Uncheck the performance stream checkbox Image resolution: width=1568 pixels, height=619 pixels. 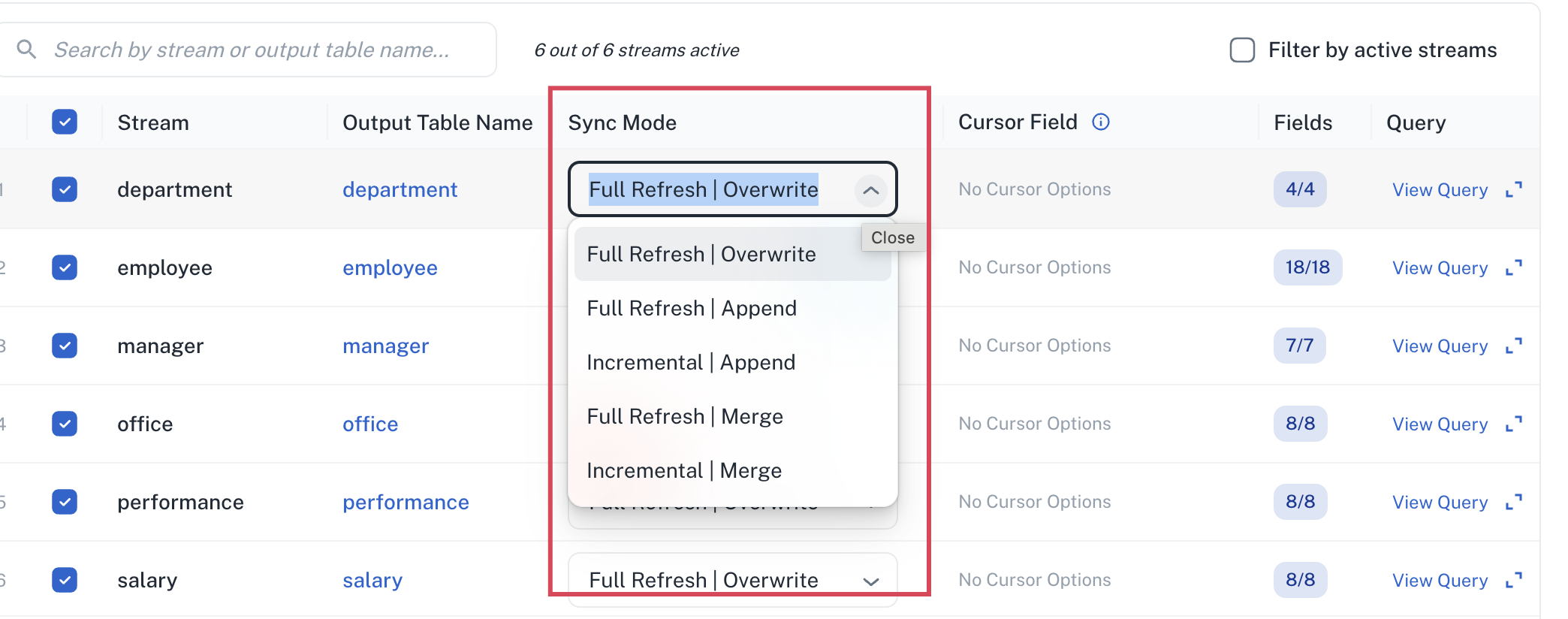[x=65, y=502]
